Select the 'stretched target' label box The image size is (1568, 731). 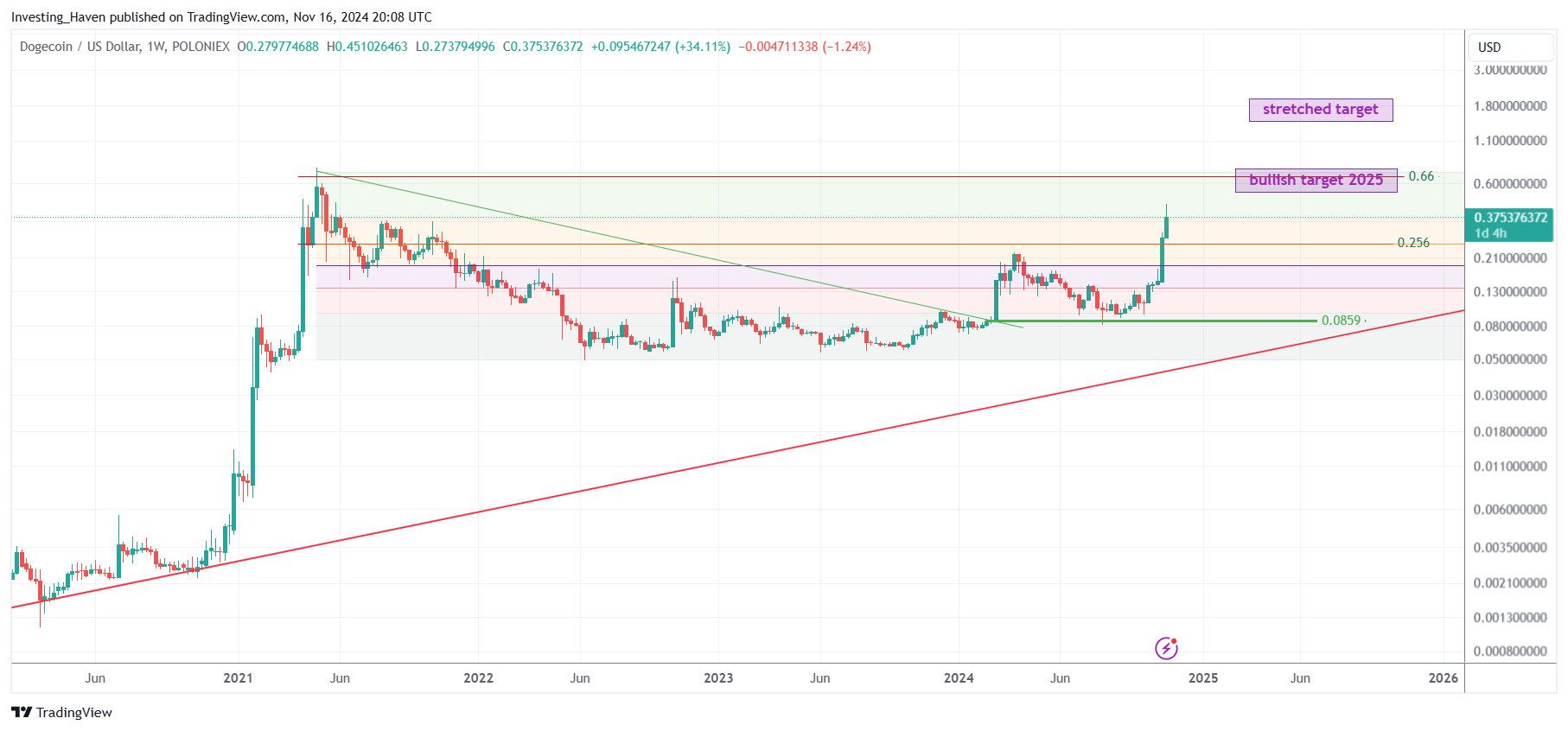tap(1321, 110)
